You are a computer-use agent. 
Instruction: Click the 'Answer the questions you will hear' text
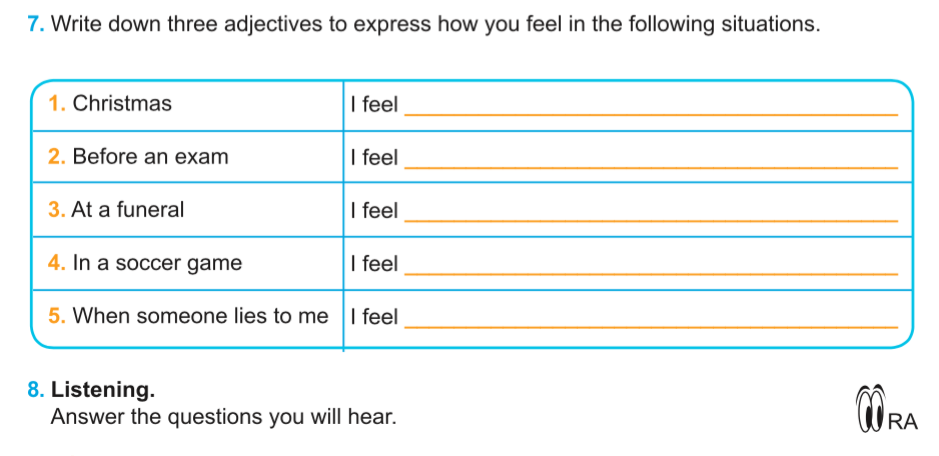pos(223,417)
